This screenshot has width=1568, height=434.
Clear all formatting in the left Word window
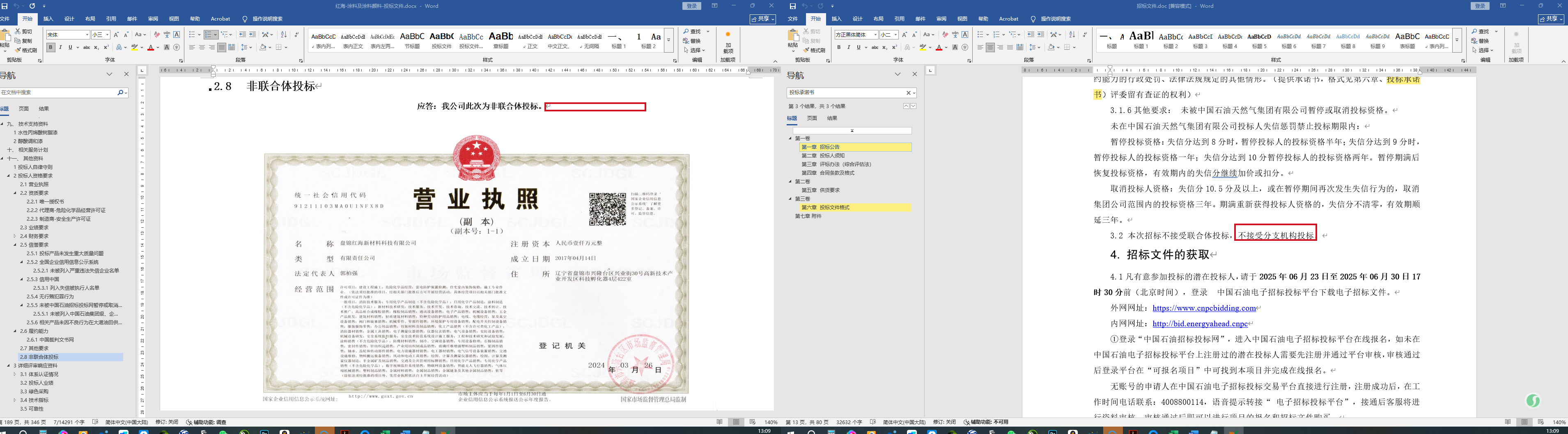pos(157,35)
